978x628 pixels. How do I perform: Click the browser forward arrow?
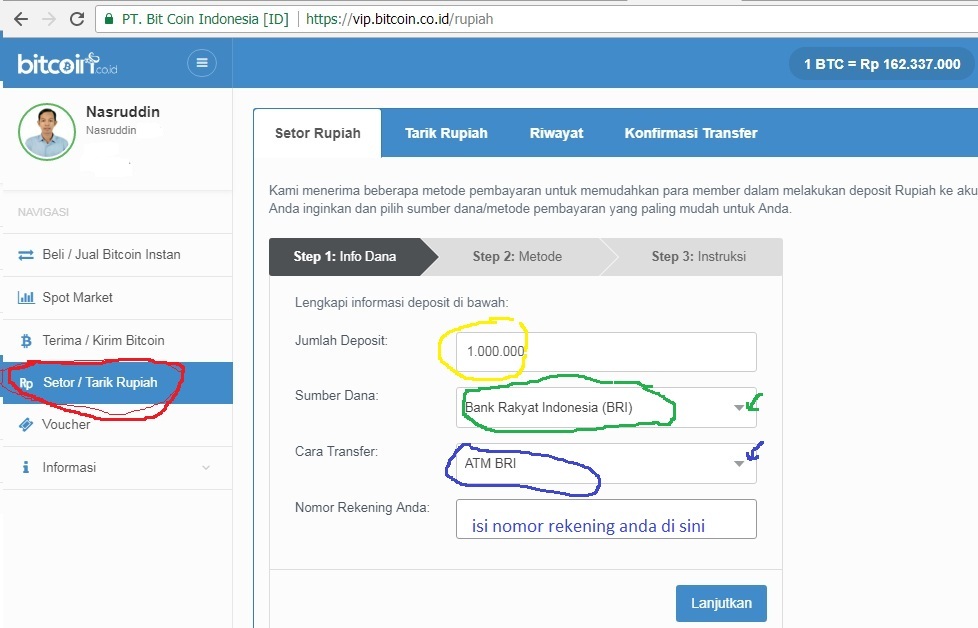point(49,19)
